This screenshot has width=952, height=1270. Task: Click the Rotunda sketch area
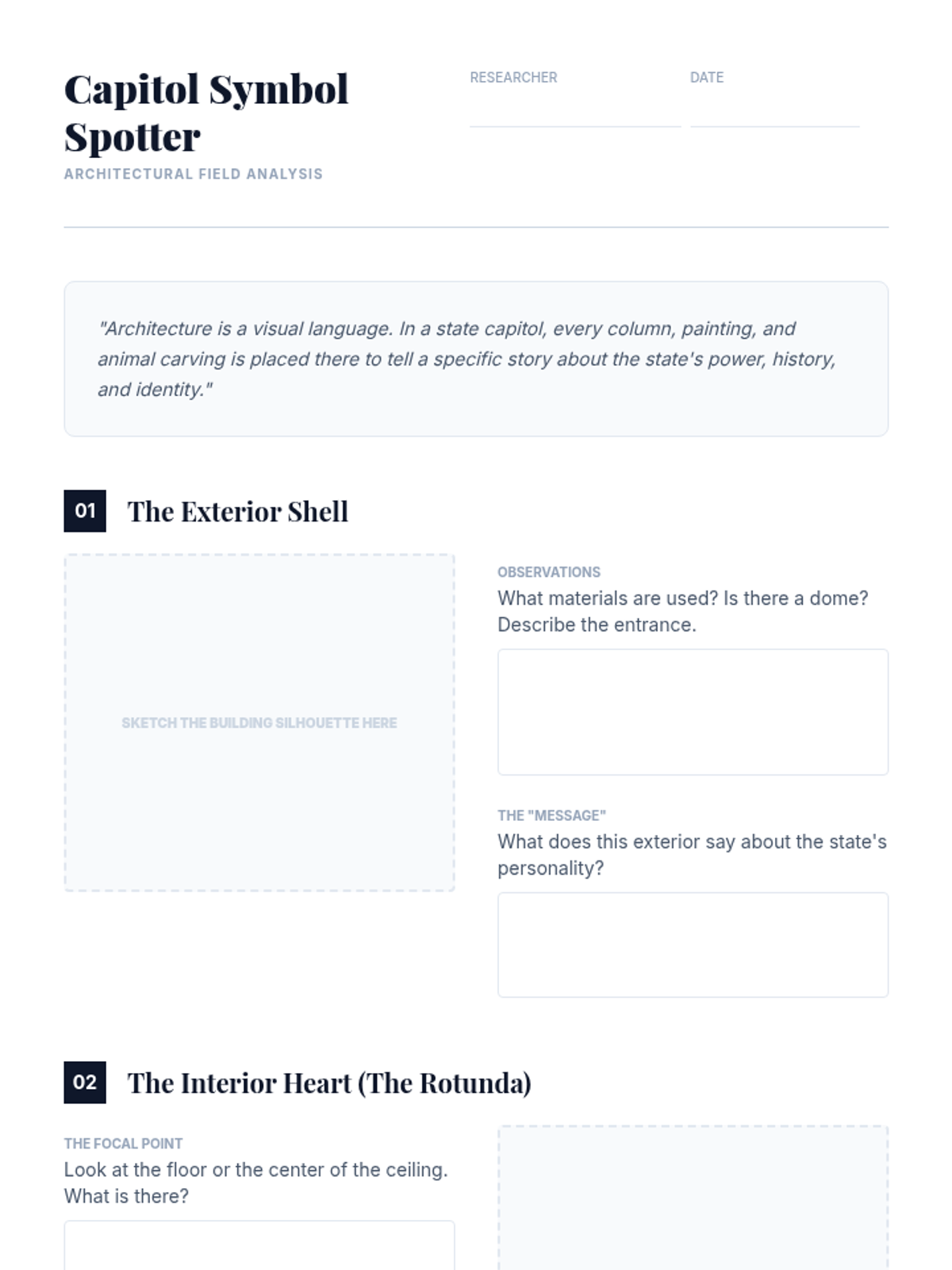(x=693, y=1199)
